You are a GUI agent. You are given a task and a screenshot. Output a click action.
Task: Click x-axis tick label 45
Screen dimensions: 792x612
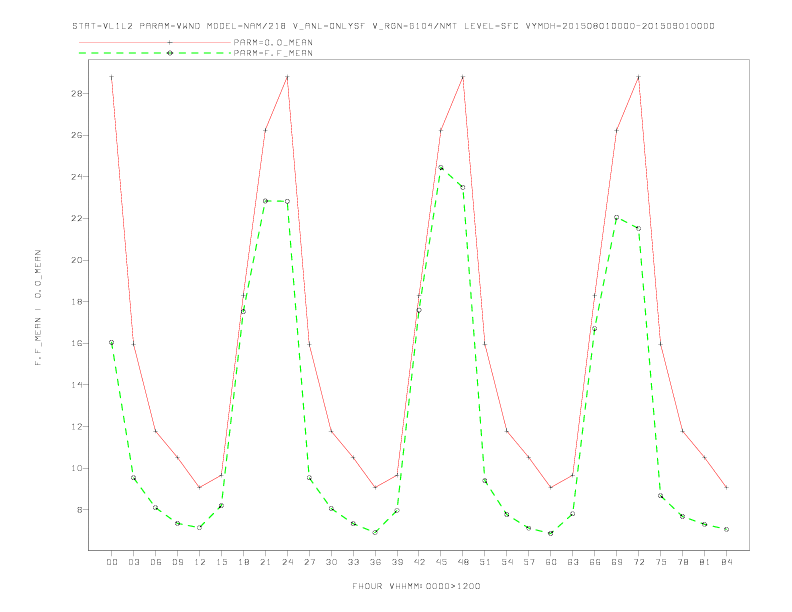click(441, 562)
